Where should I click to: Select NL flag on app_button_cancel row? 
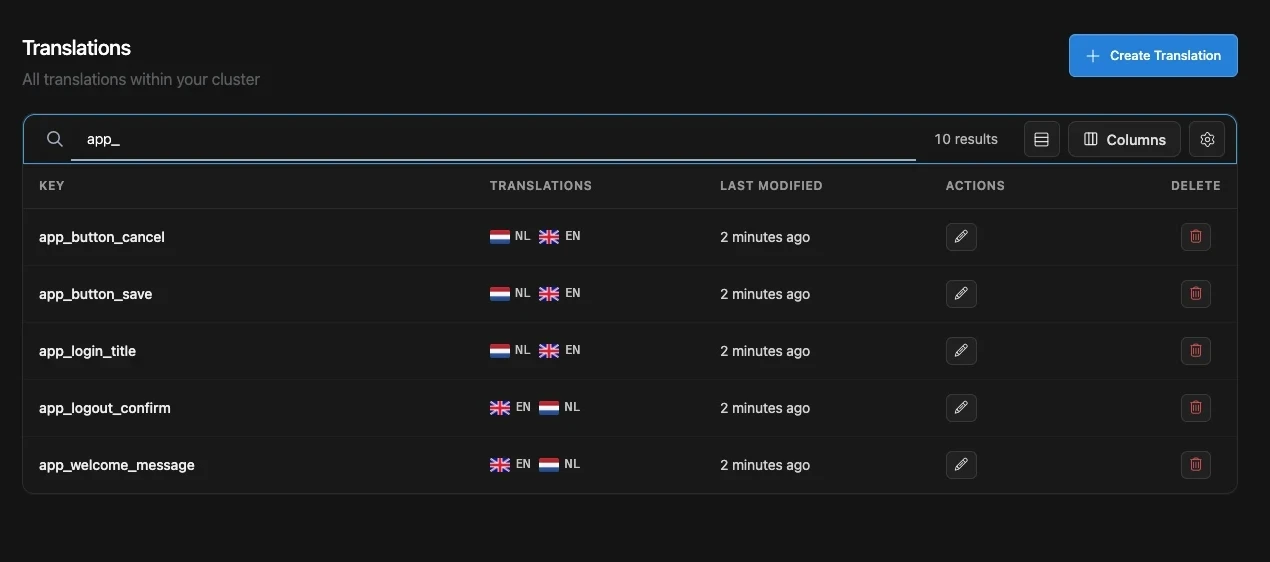point(499,237)
